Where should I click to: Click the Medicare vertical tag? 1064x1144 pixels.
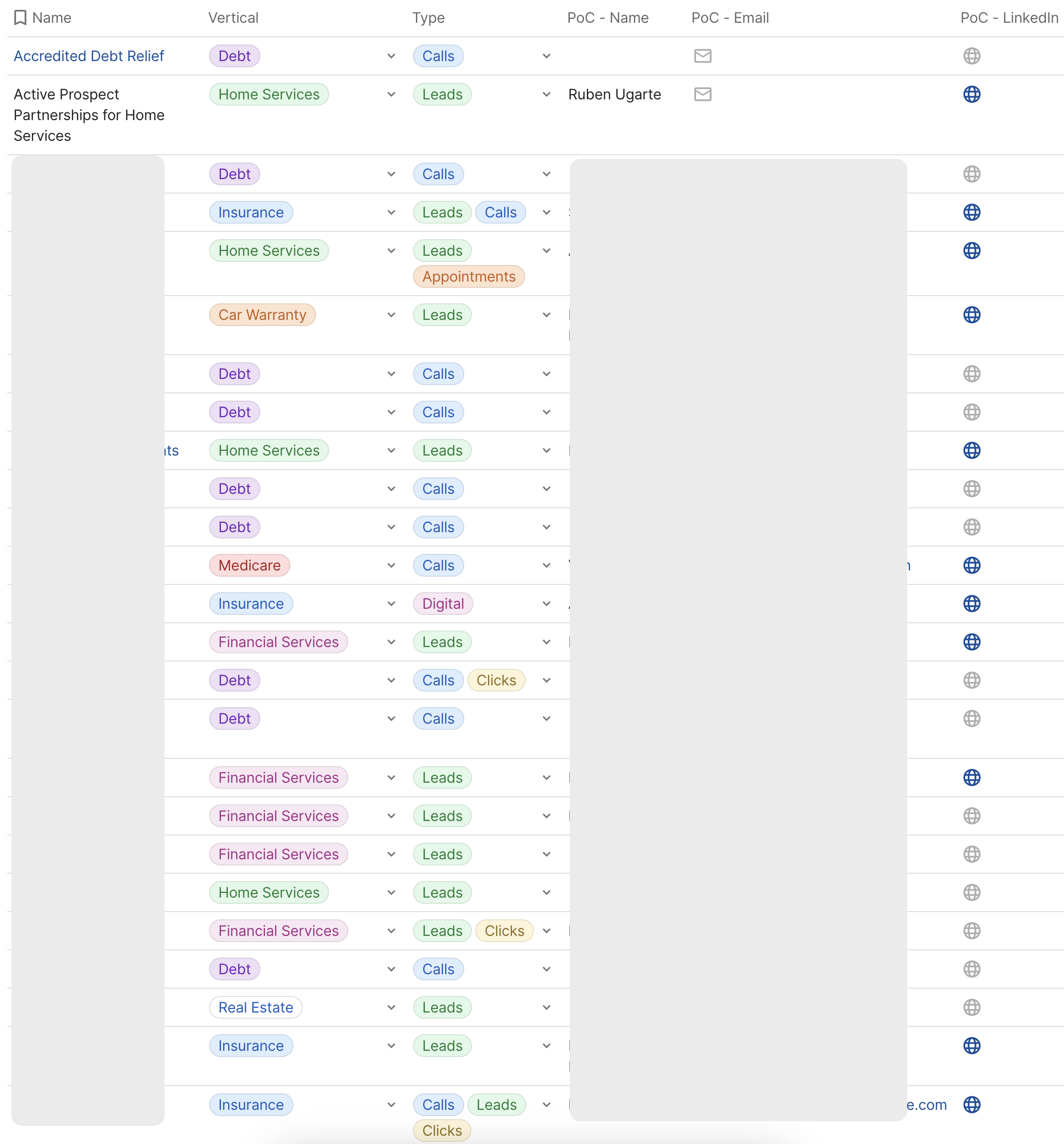tap(249, 565)
